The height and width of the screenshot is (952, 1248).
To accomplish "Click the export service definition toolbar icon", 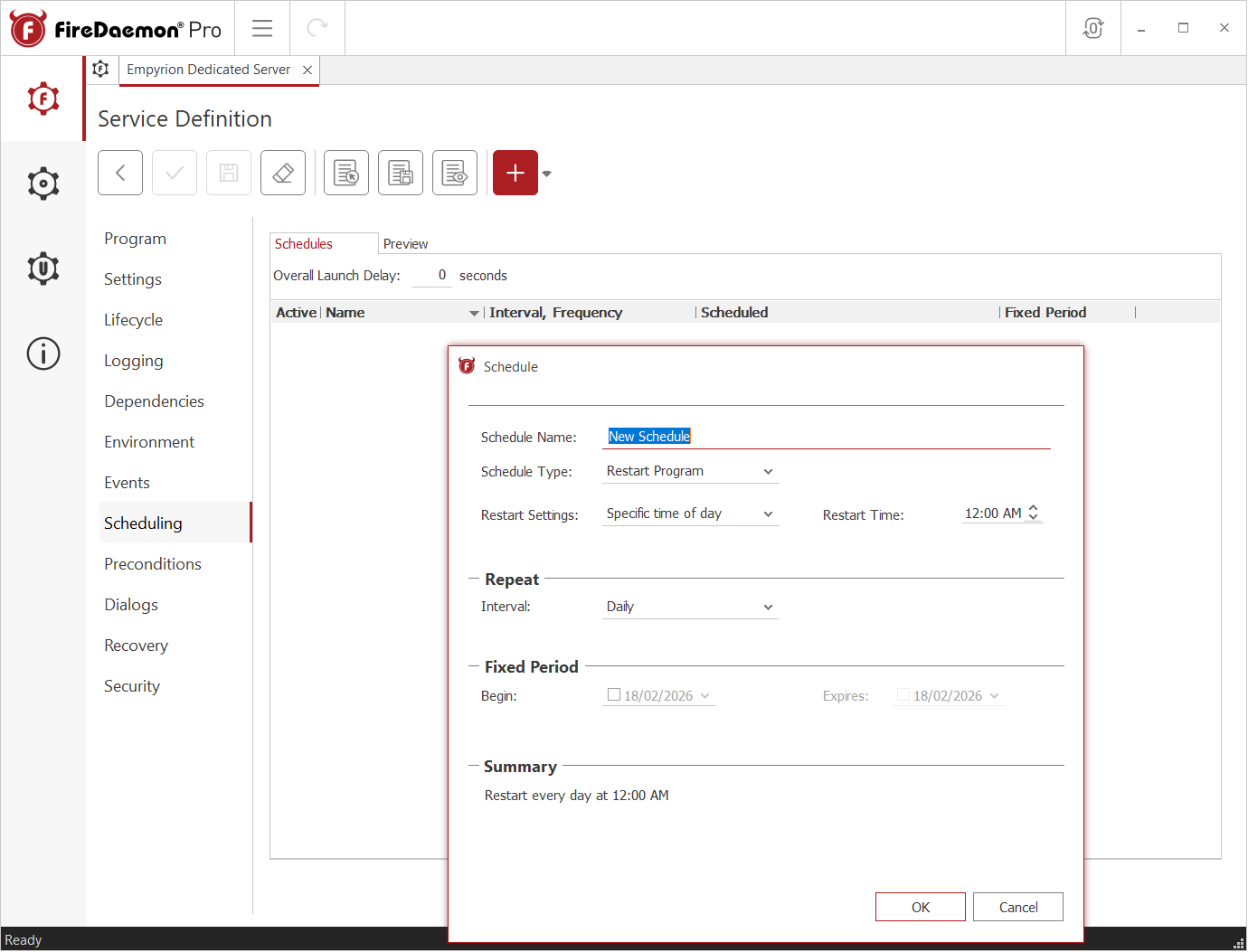I will point(400,173).
